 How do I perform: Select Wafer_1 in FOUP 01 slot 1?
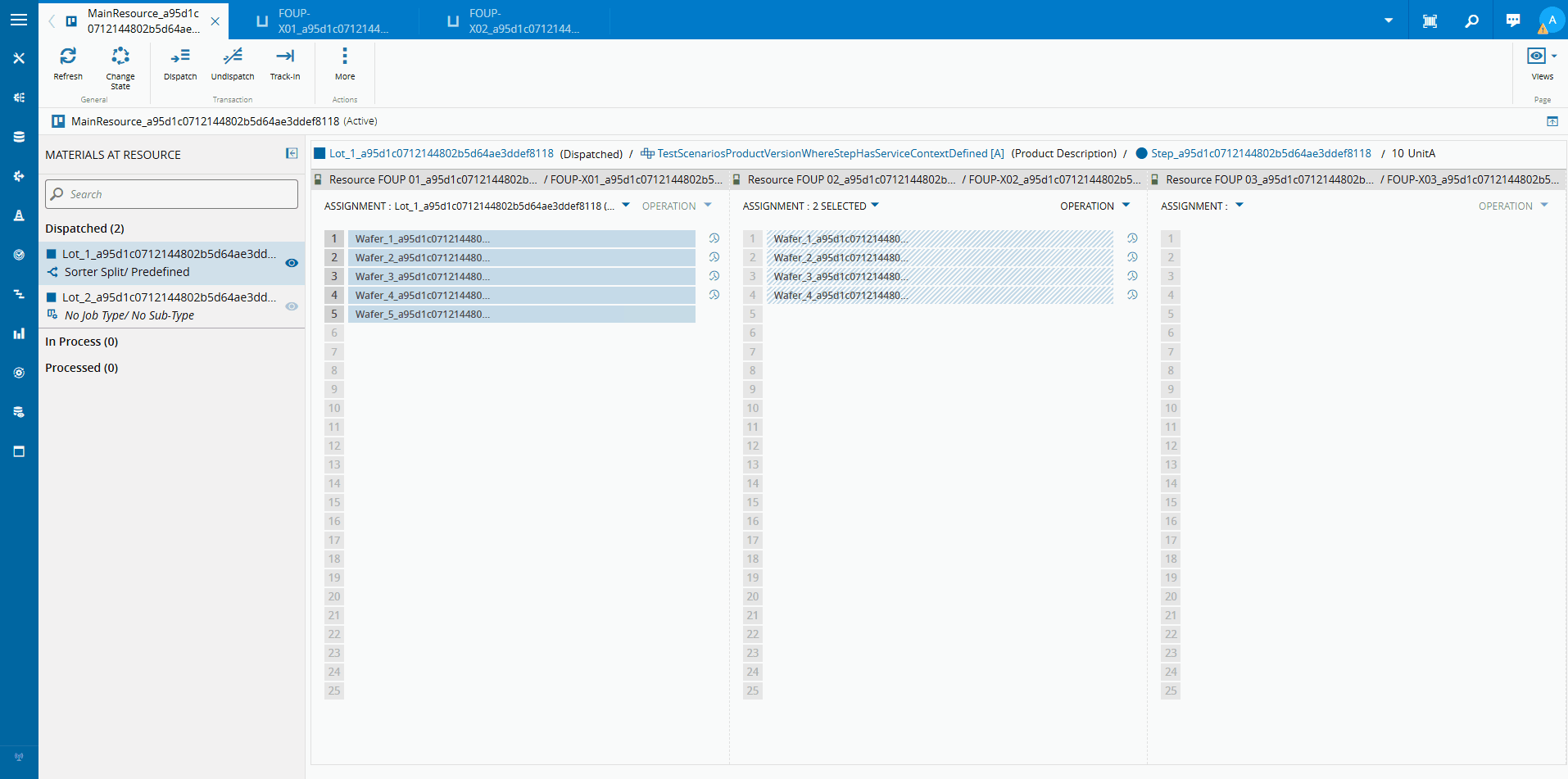(x=522, y=238)
